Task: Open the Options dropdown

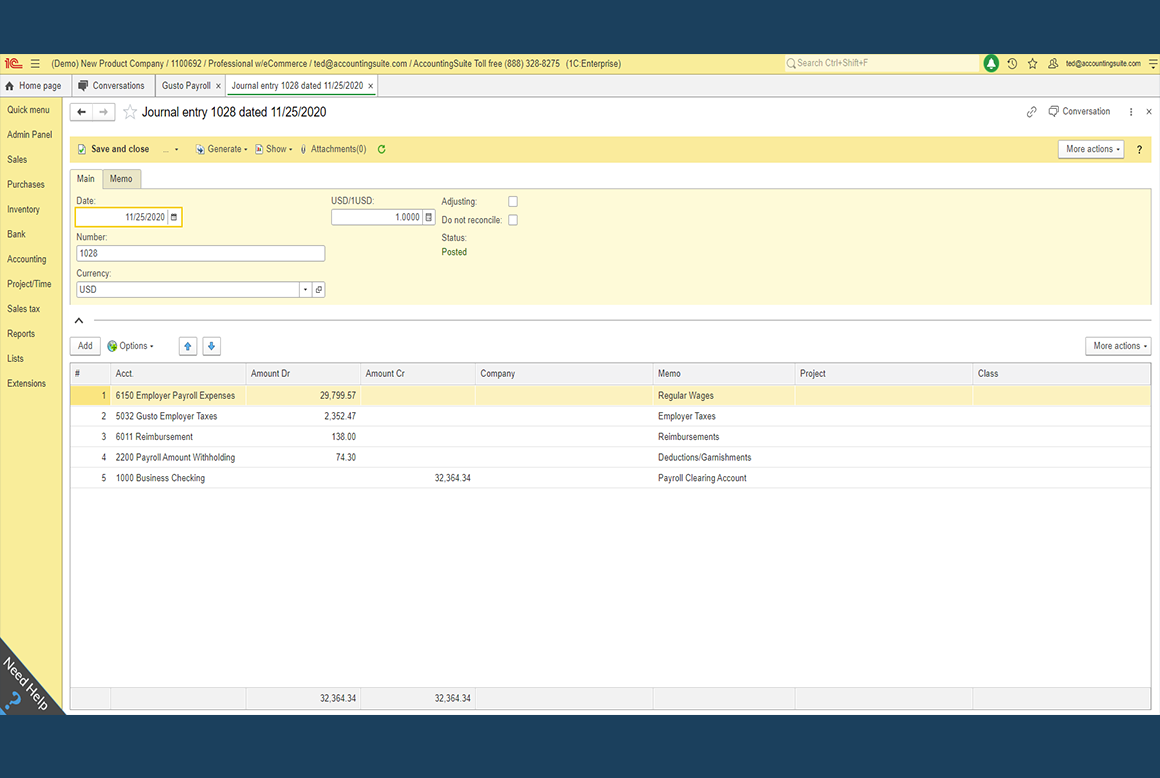Action: 131,346
